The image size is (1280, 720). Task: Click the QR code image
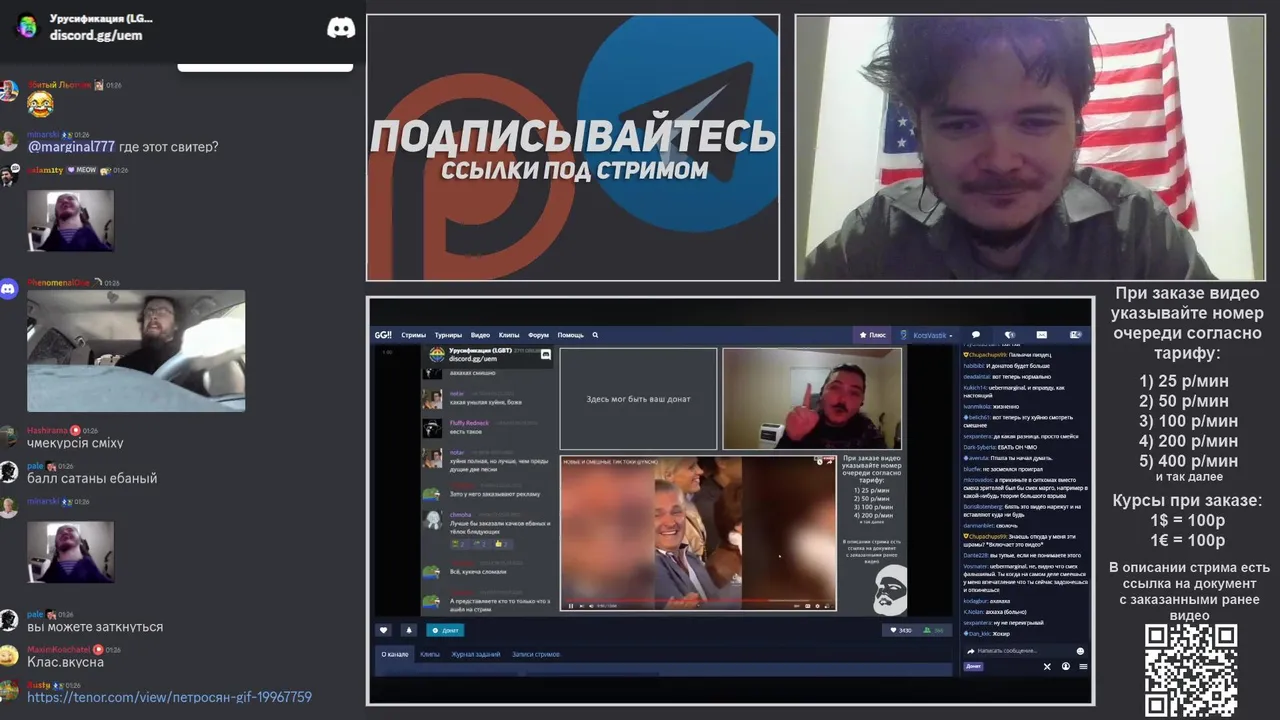point(1191,671)
